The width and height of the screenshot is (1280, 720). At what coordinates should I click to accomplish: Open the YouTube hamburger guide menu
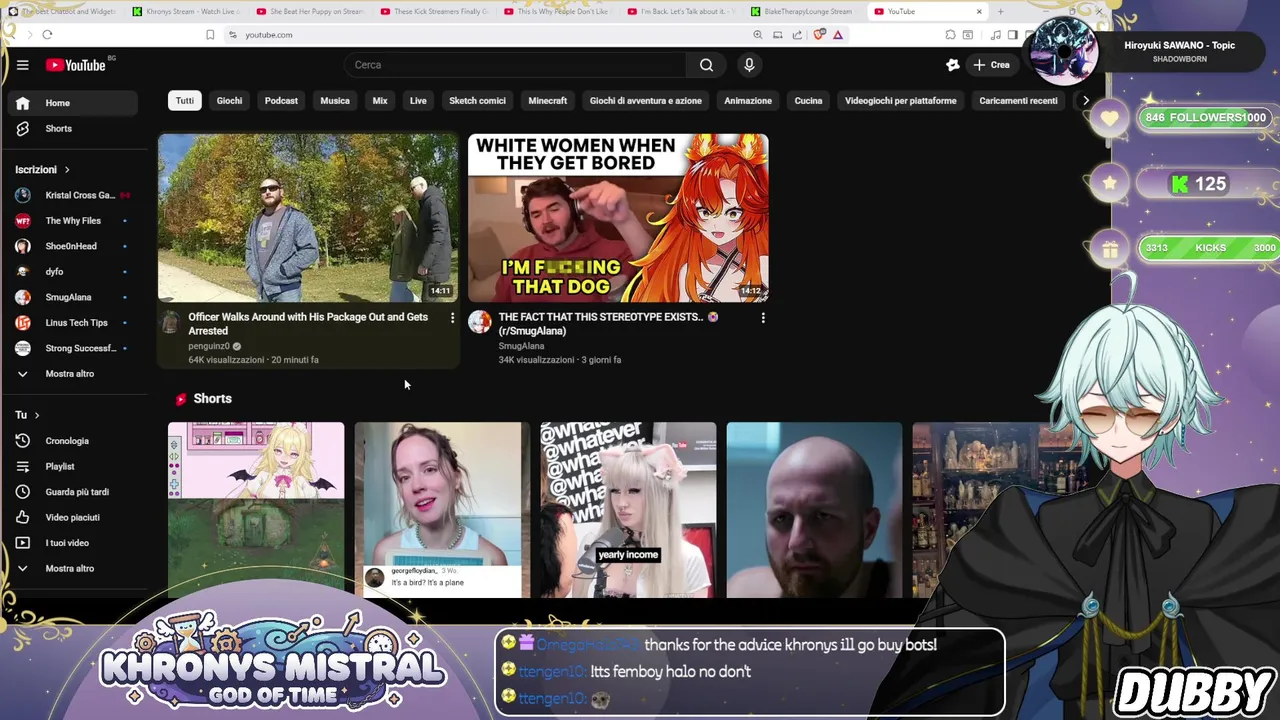click(x=22, y=65)
